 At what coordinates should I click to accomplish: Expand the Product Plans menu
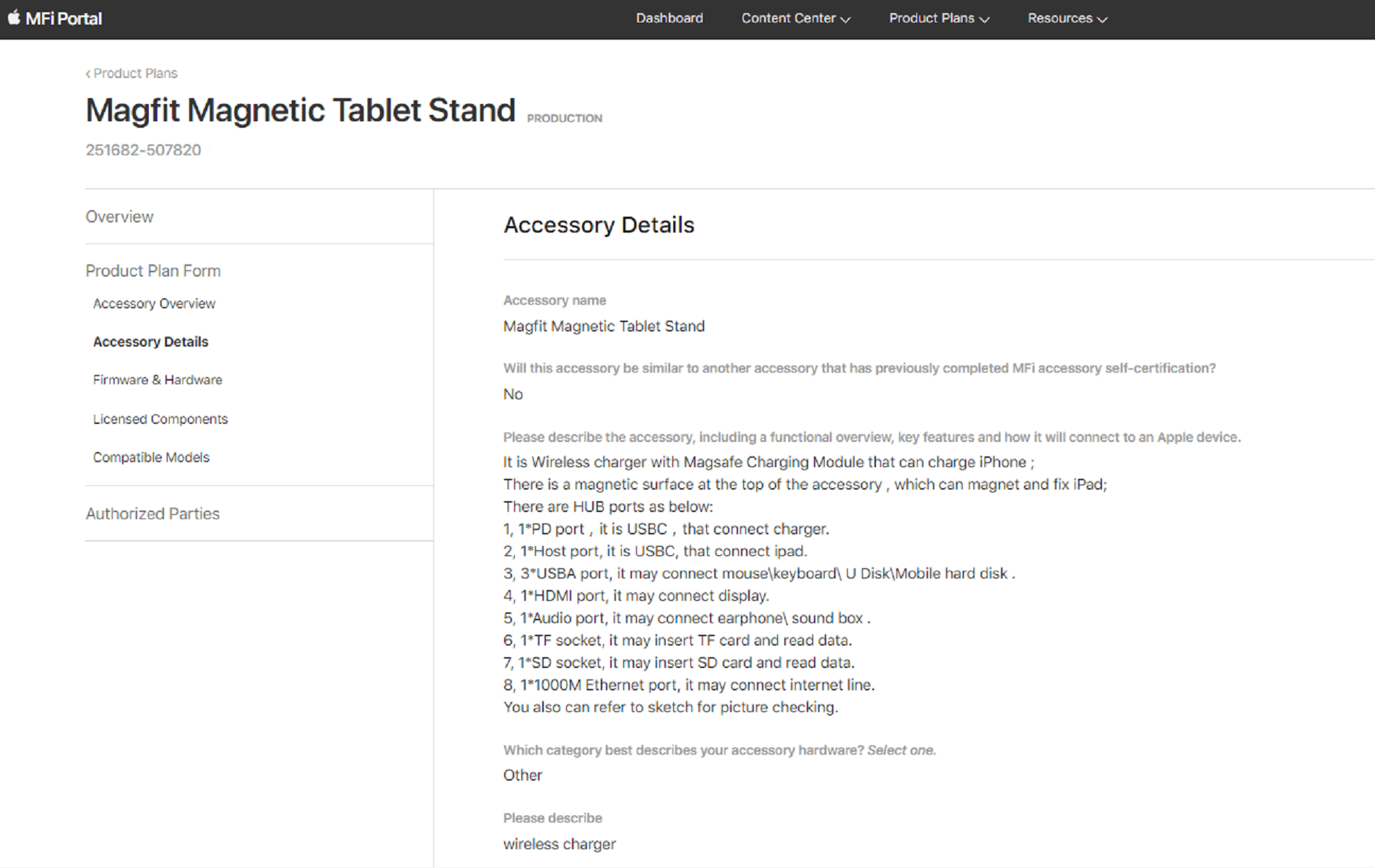click(939, 18)
